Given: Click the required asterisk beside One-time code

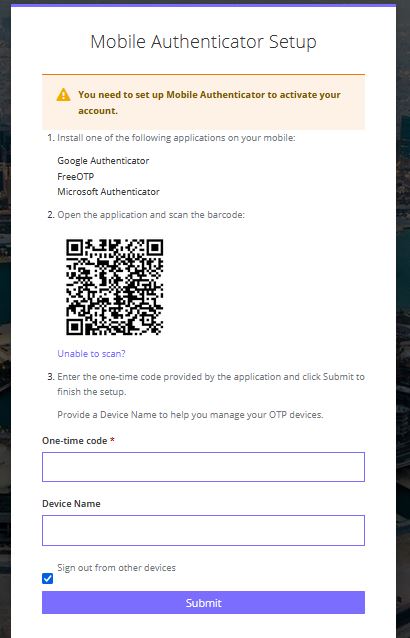Looking at the screenshot, I should click(112, 440).
